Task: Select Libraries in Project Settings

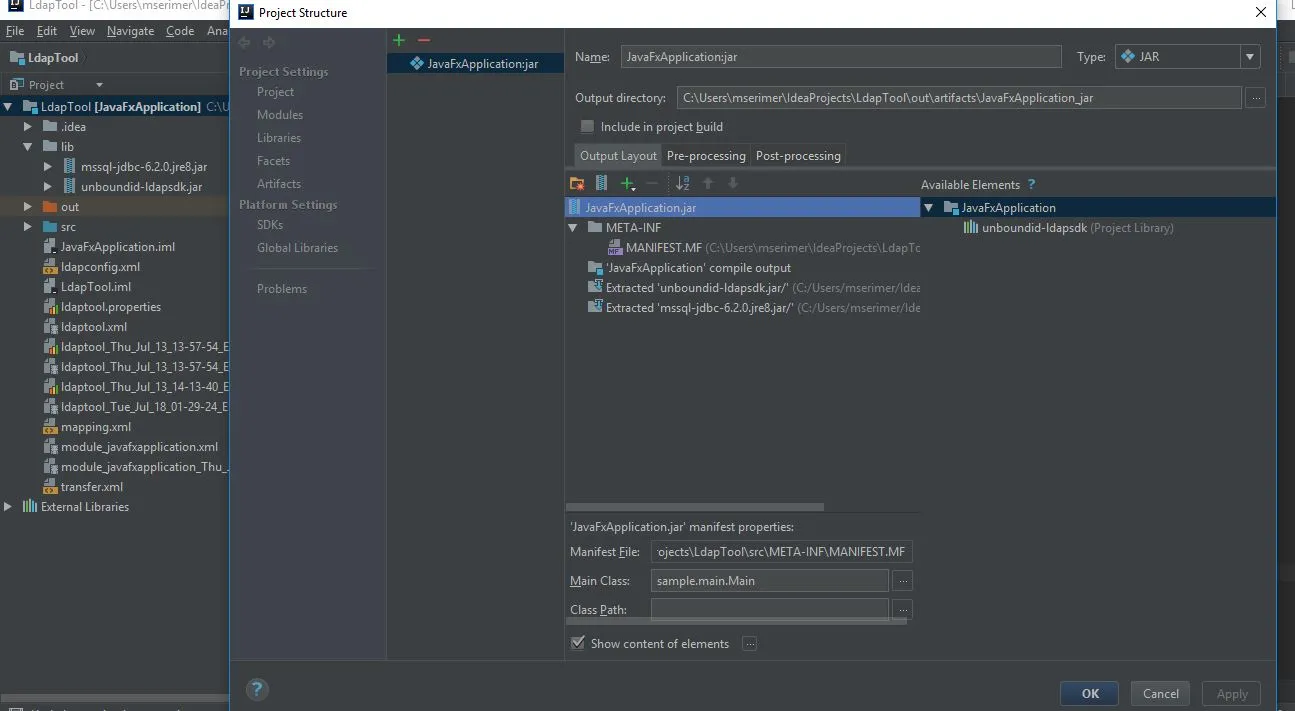Action: click(x=279, y=138)
